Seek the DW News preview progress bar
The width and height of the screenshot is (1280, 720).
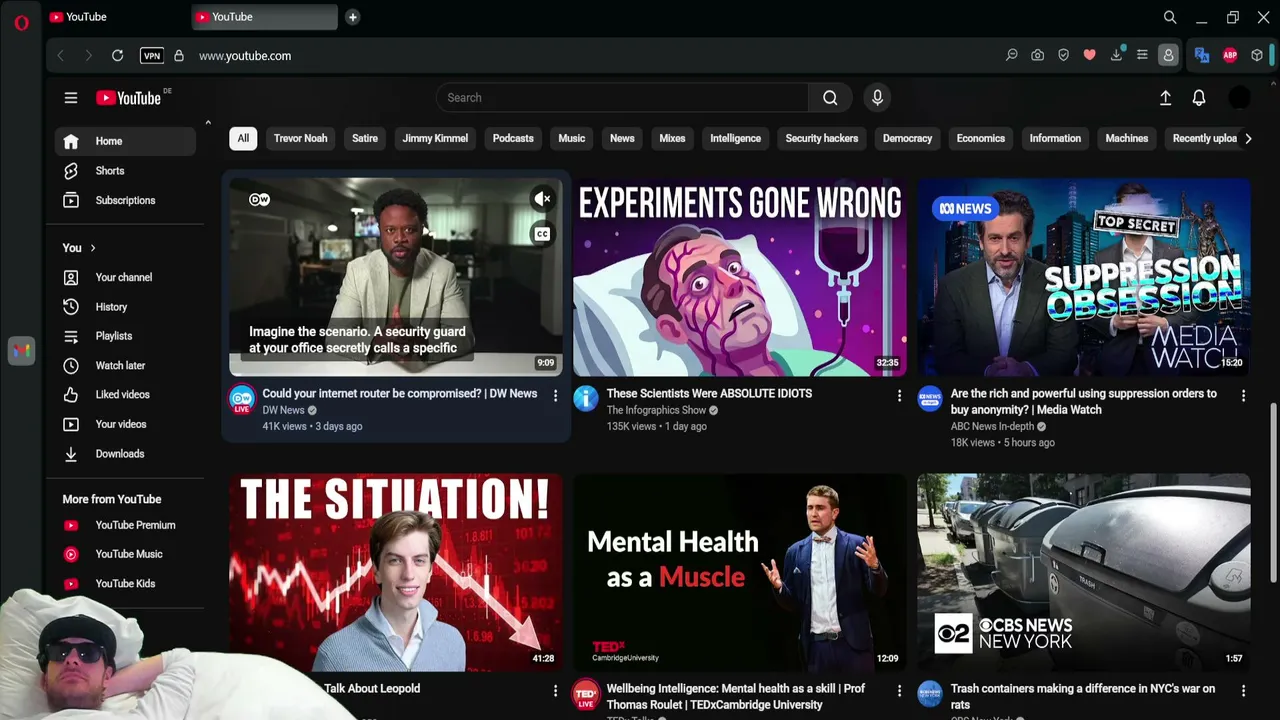click(x=396, y=375)
